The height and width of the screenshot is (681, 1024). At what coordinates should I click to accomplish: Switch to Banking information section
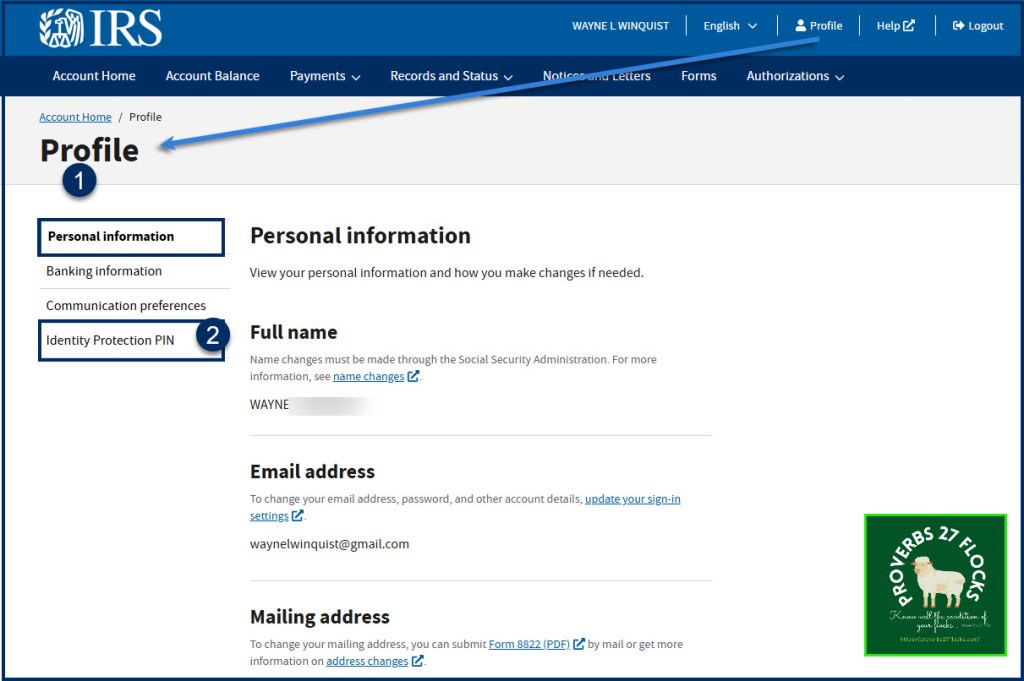click(x=104, y=271)
